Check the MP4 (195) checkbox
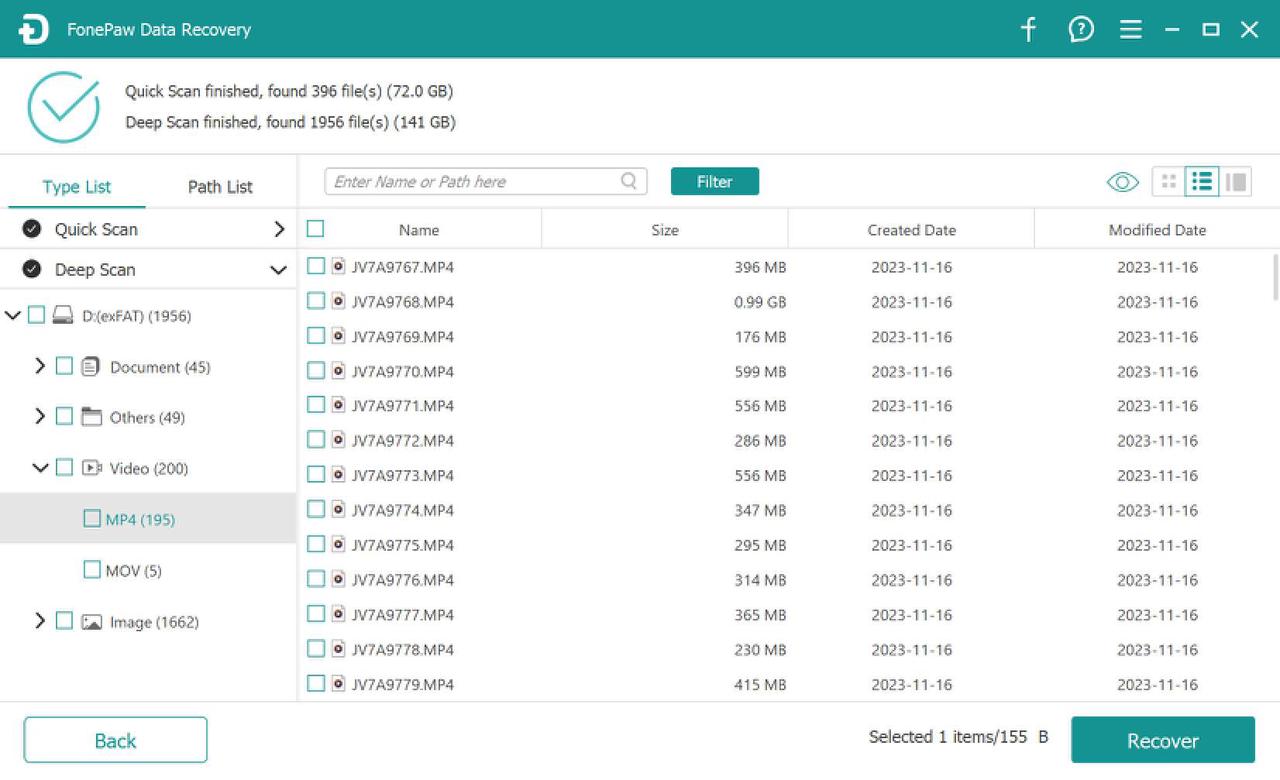The image size is (1280, 780). coord(91,519)
